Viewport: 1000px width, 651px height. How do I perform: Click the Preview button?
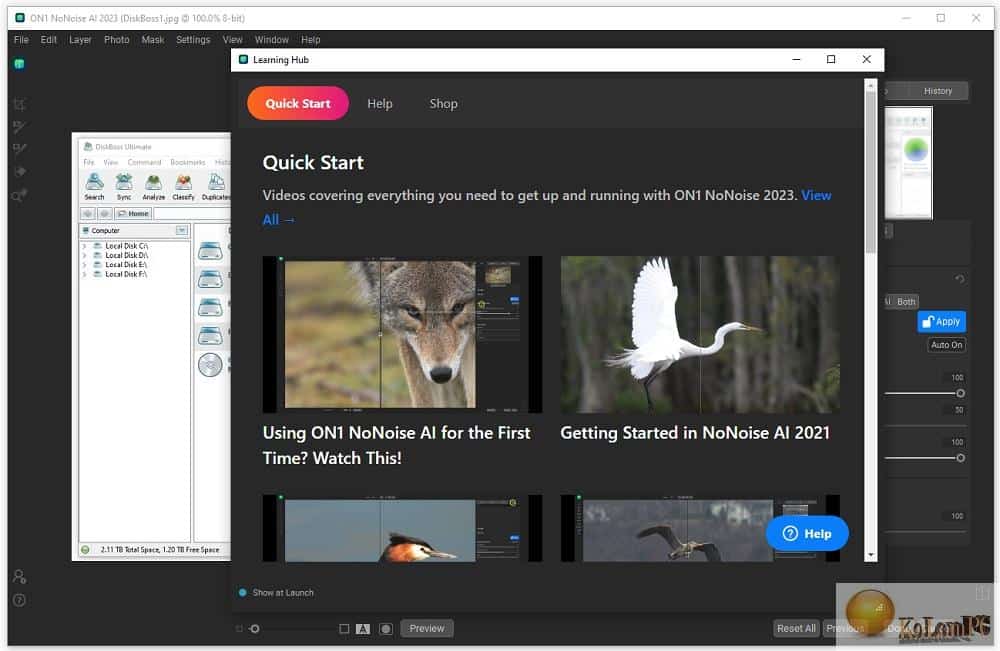click(427, 629)
